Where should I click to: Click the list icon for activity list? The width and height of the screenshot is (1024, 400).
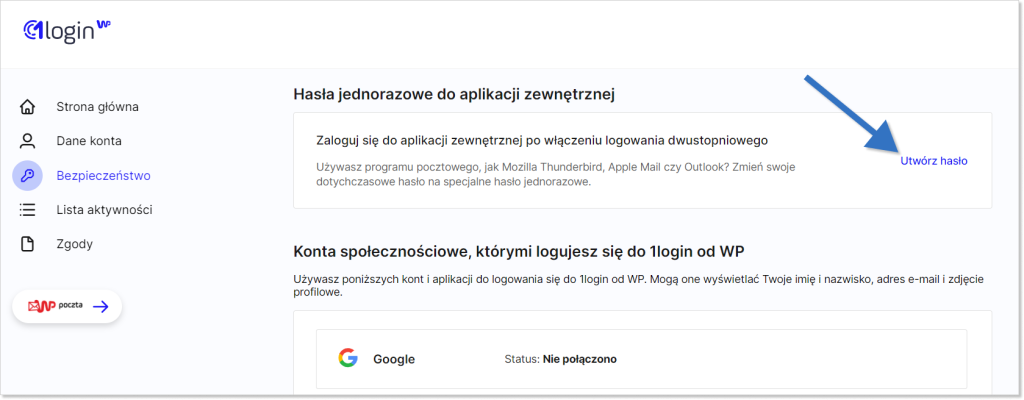pyautogui.click(x=27, y=210)
